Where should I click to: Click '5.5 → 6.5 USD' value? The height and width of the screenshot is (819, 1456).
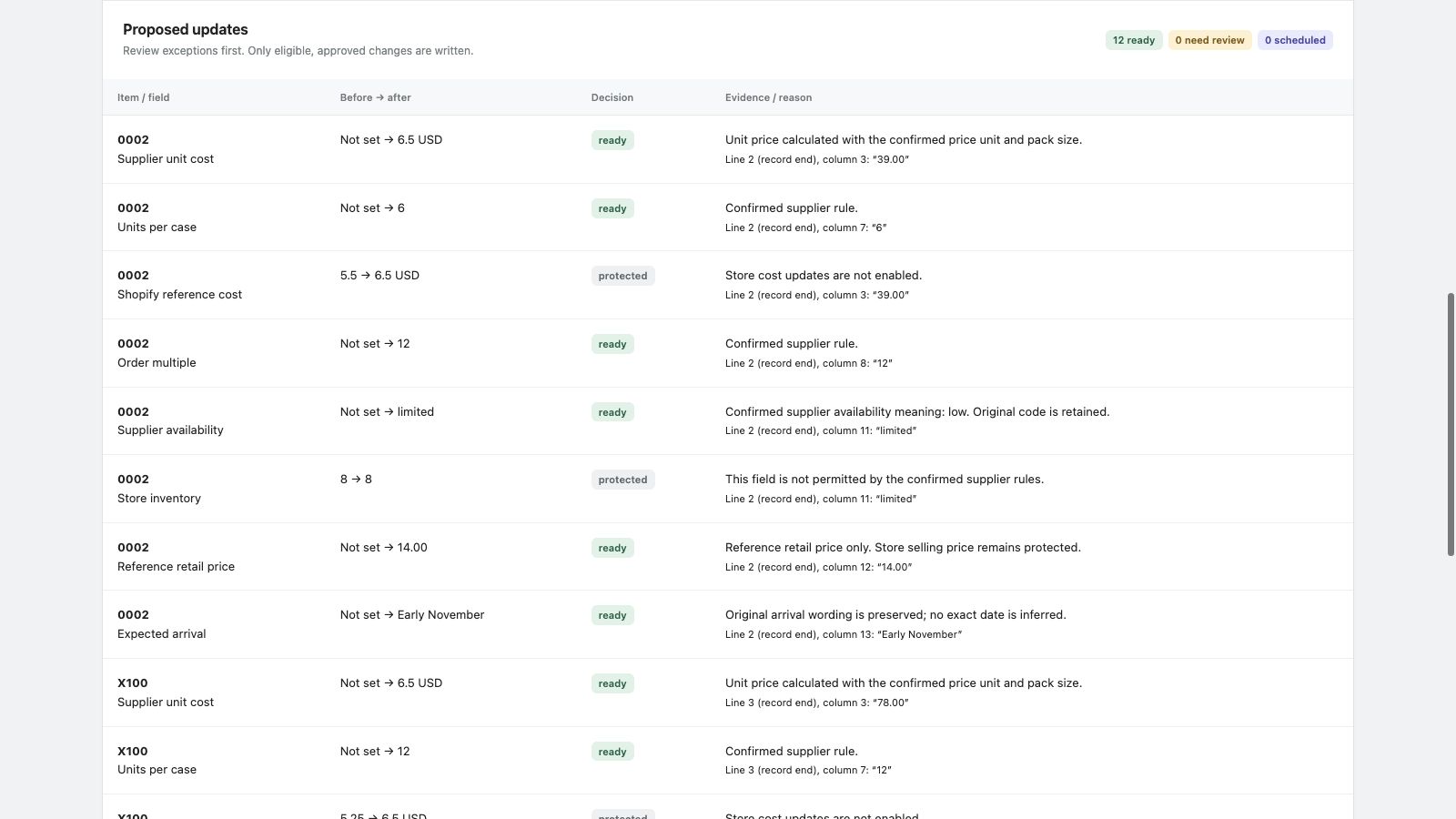point(379,275)
